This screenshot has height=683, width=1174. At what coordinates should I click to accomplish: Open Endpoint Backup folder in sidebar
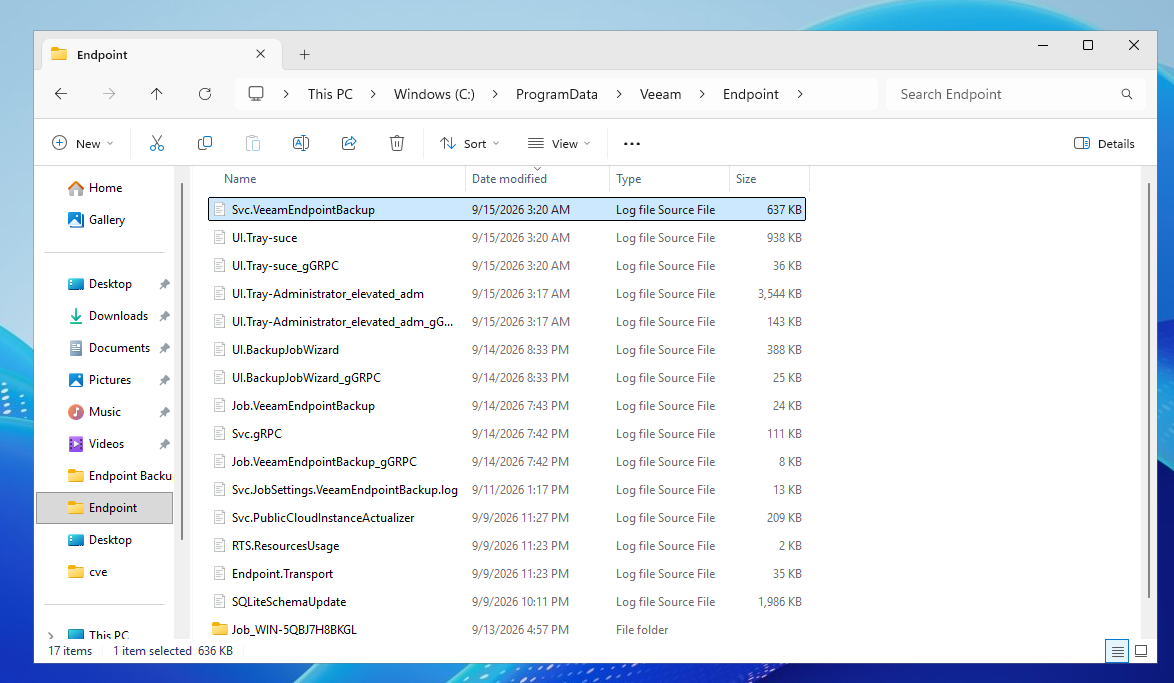coord(120,476)
